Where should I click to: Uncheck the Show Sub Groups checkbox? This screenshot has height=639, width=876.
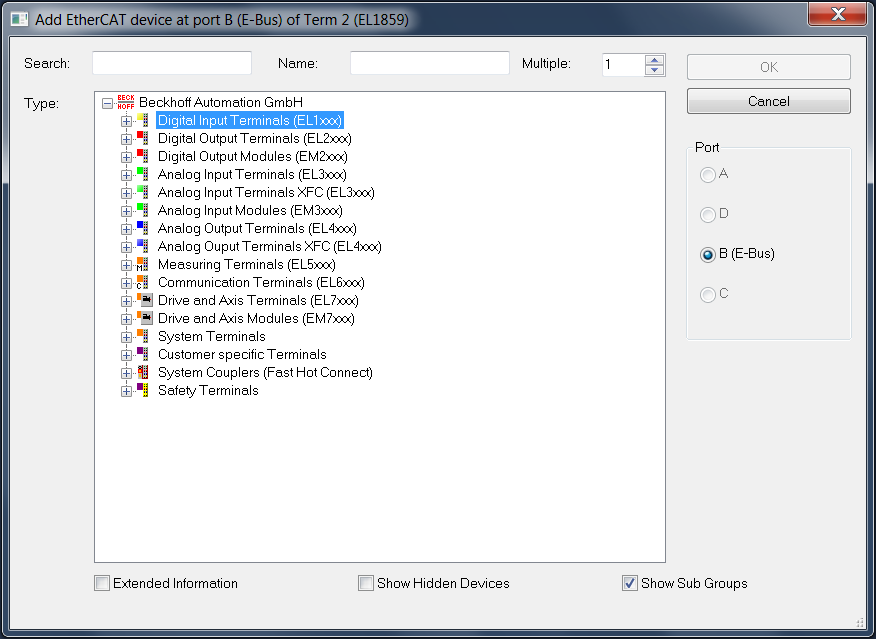coord(630,583)
